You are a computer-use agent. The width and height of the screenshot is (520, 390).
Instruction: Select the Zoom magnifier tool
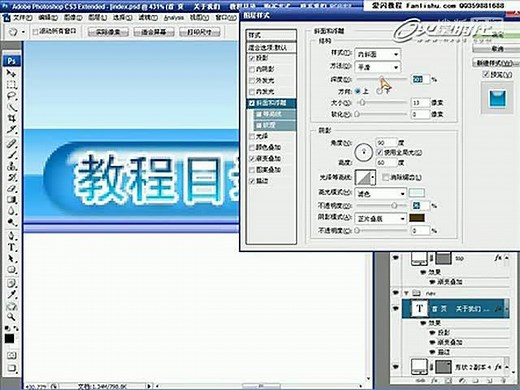(11, 317)
